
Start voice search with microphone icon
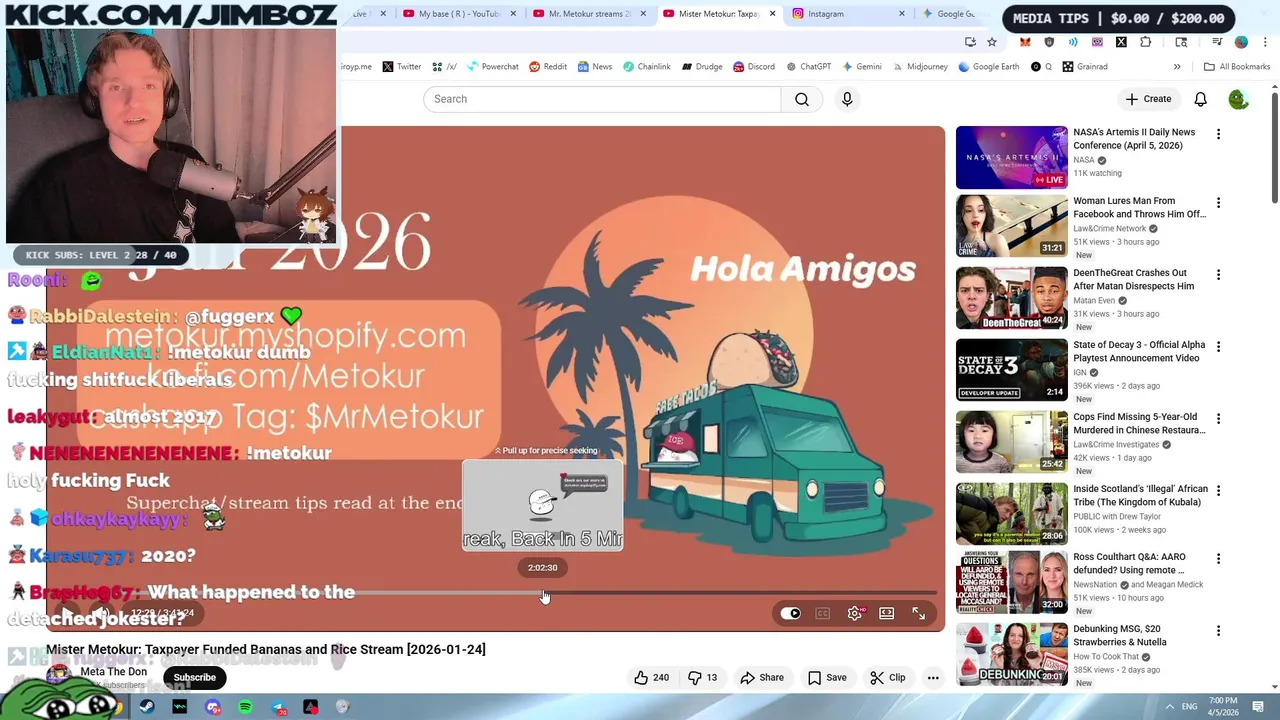tap(847, 99)
